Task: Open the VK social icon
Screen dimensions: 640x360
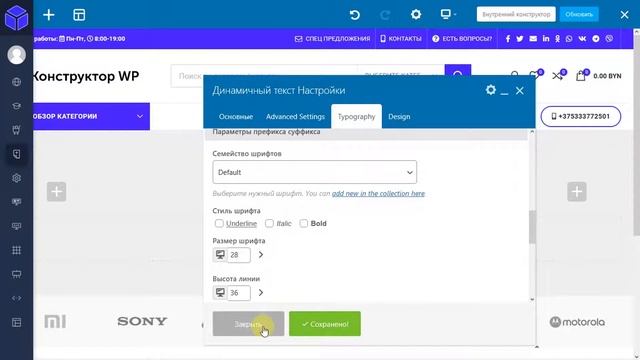Action: click(x=582, y=39)
